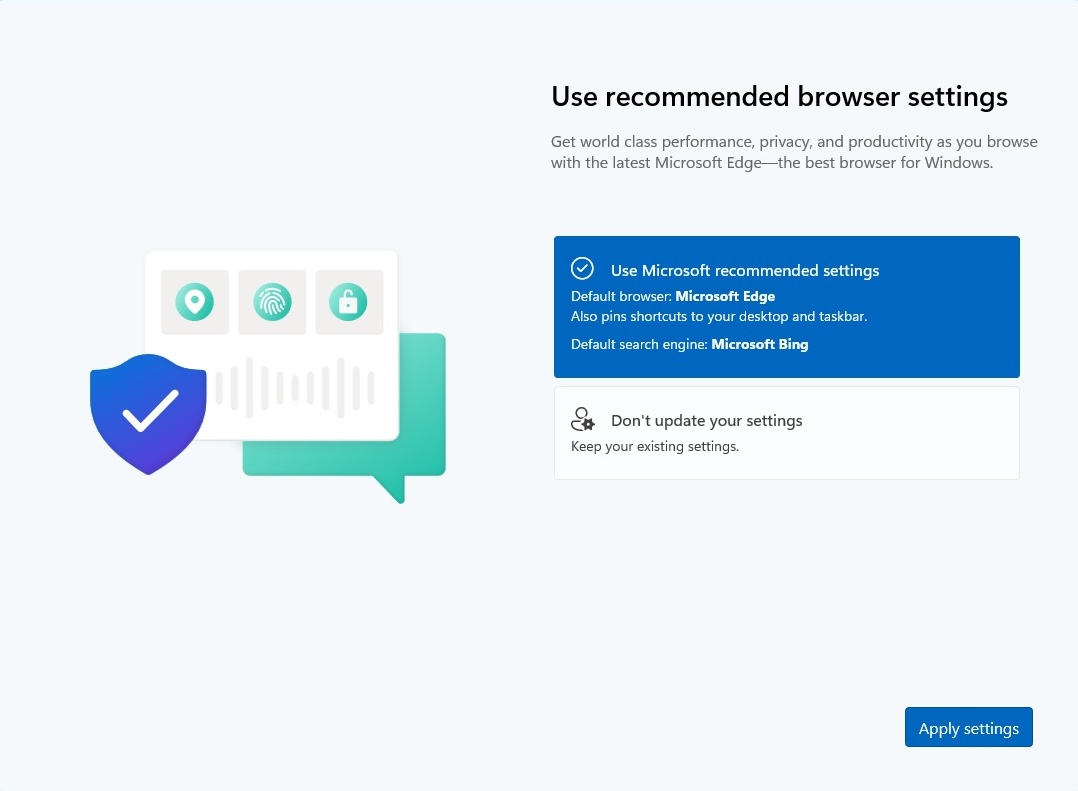Click the user gear icon beside Don't update
1078x791 pixels.
click(582, 419)
